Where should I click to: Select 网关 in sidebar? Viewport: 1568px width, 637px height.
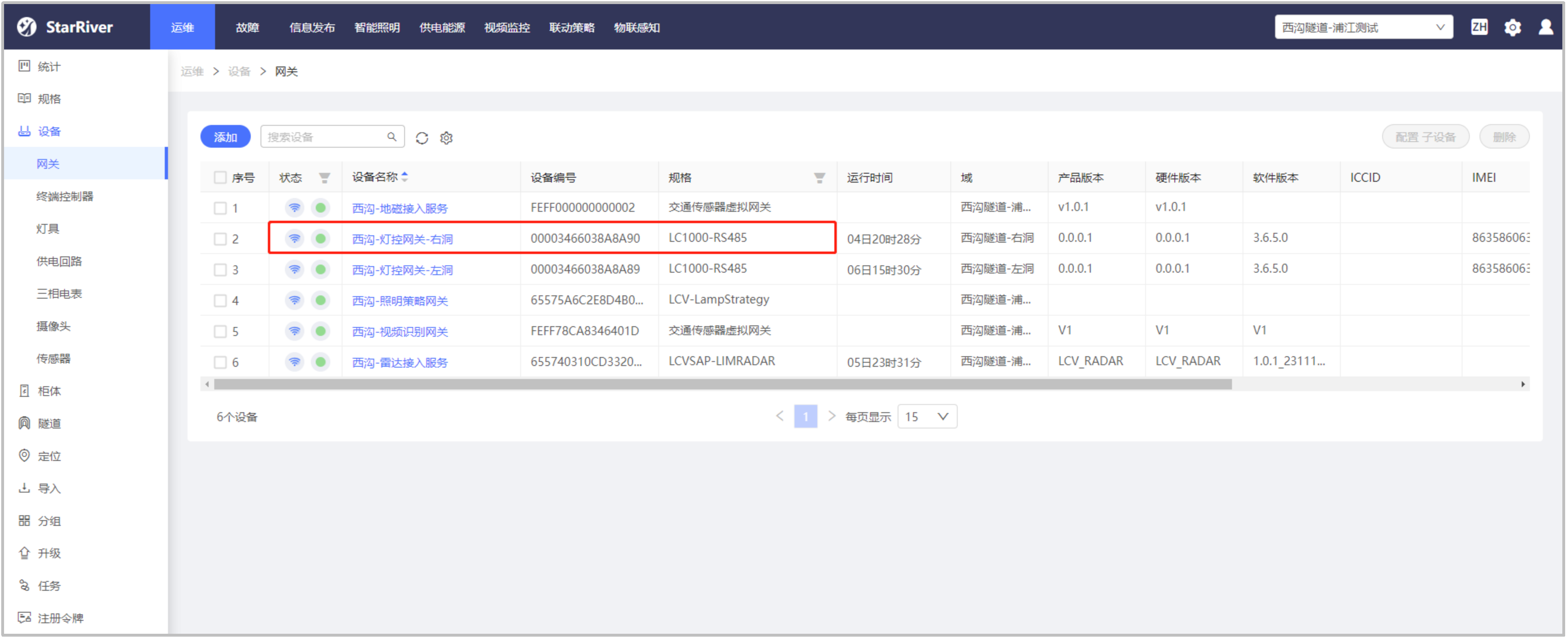85,164
